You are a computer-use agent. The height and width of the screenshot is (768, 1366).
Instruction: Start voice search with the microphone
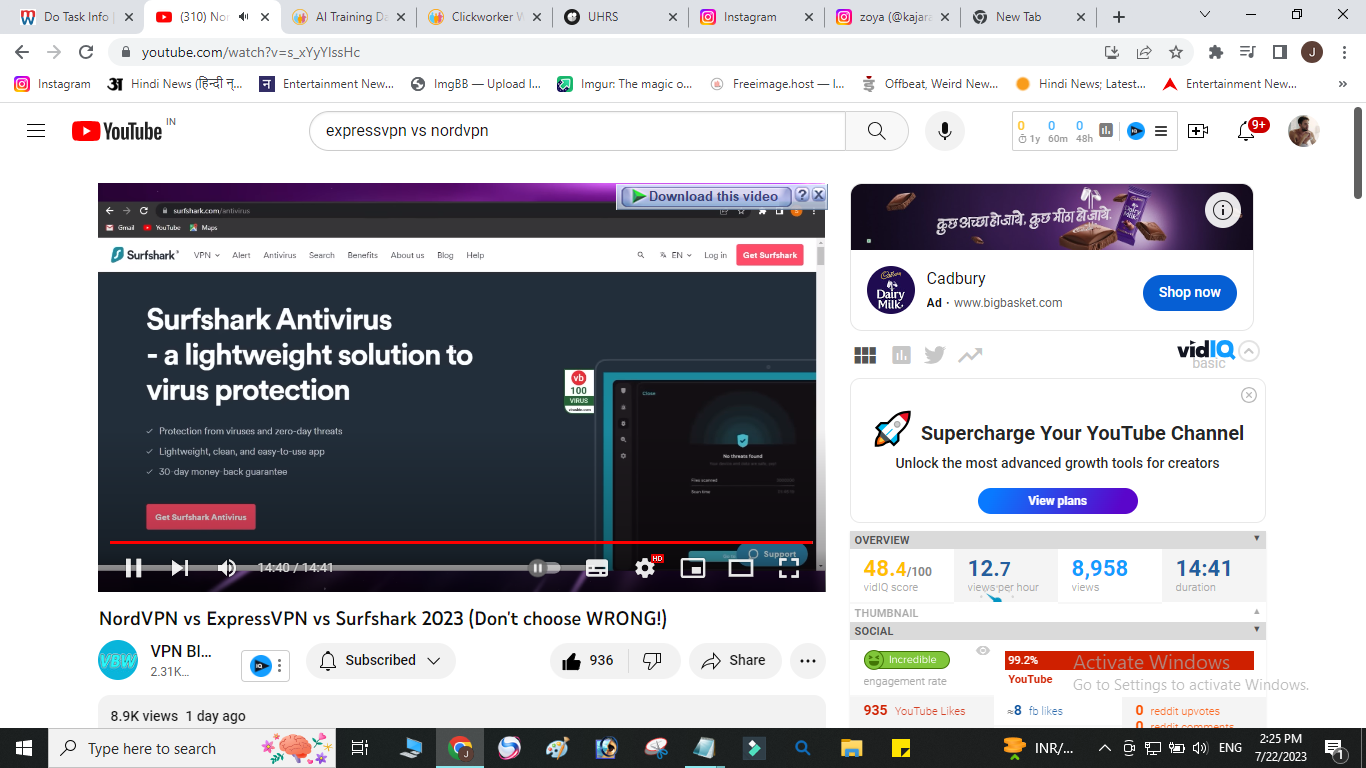click(x=944, y=131)
